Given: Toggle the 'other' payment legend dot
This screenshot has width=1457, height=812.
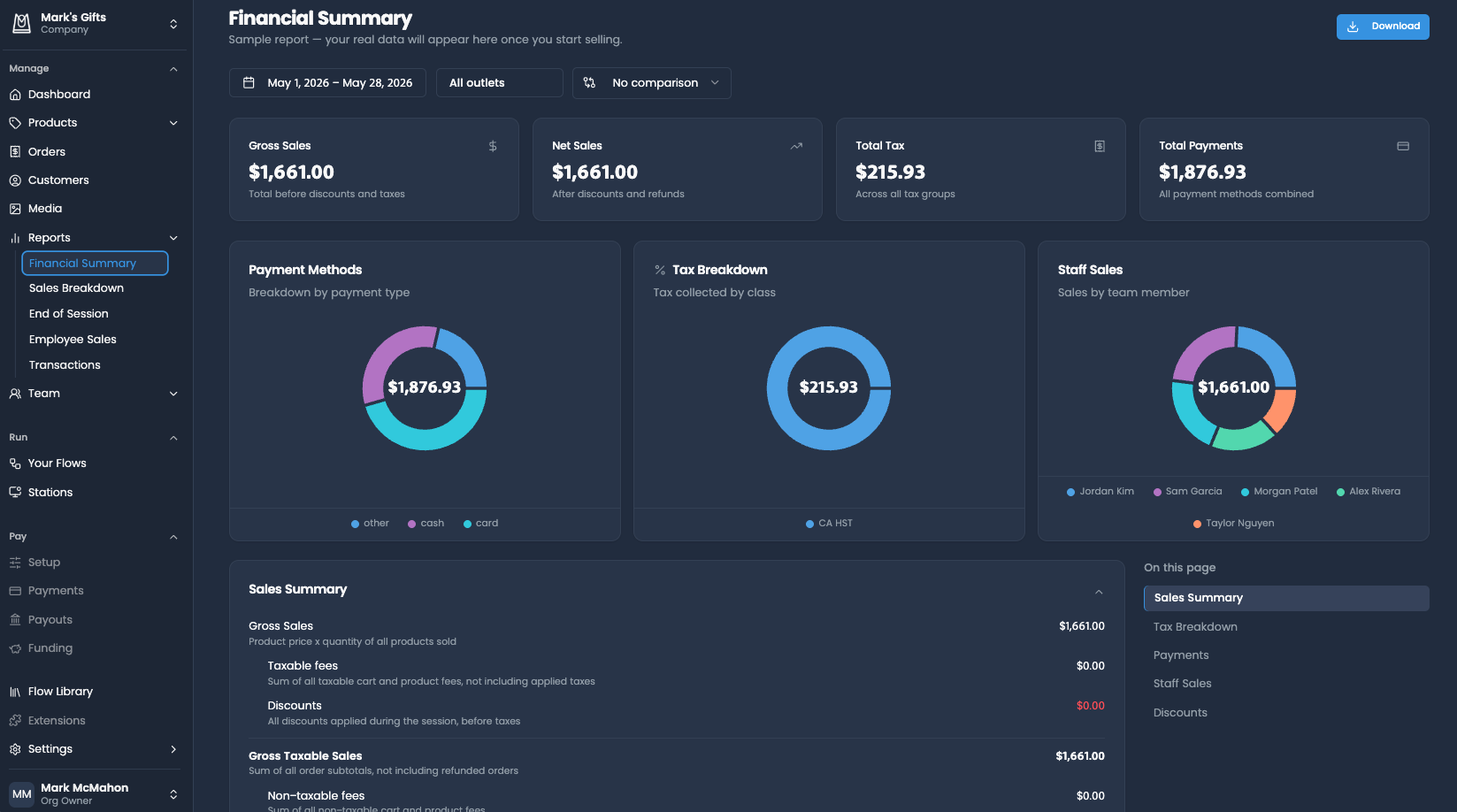Looking at the screenshot, I should (355, 524).
